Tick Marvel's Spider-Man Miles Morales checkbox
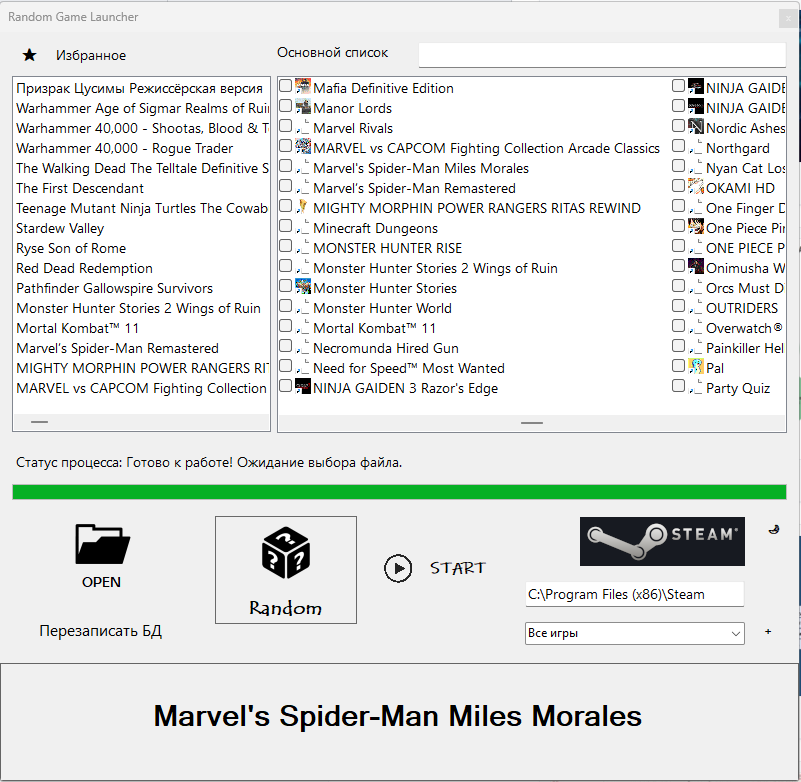Screen dimensions: 801x782 pyautogui.click(x=286, y=166)
